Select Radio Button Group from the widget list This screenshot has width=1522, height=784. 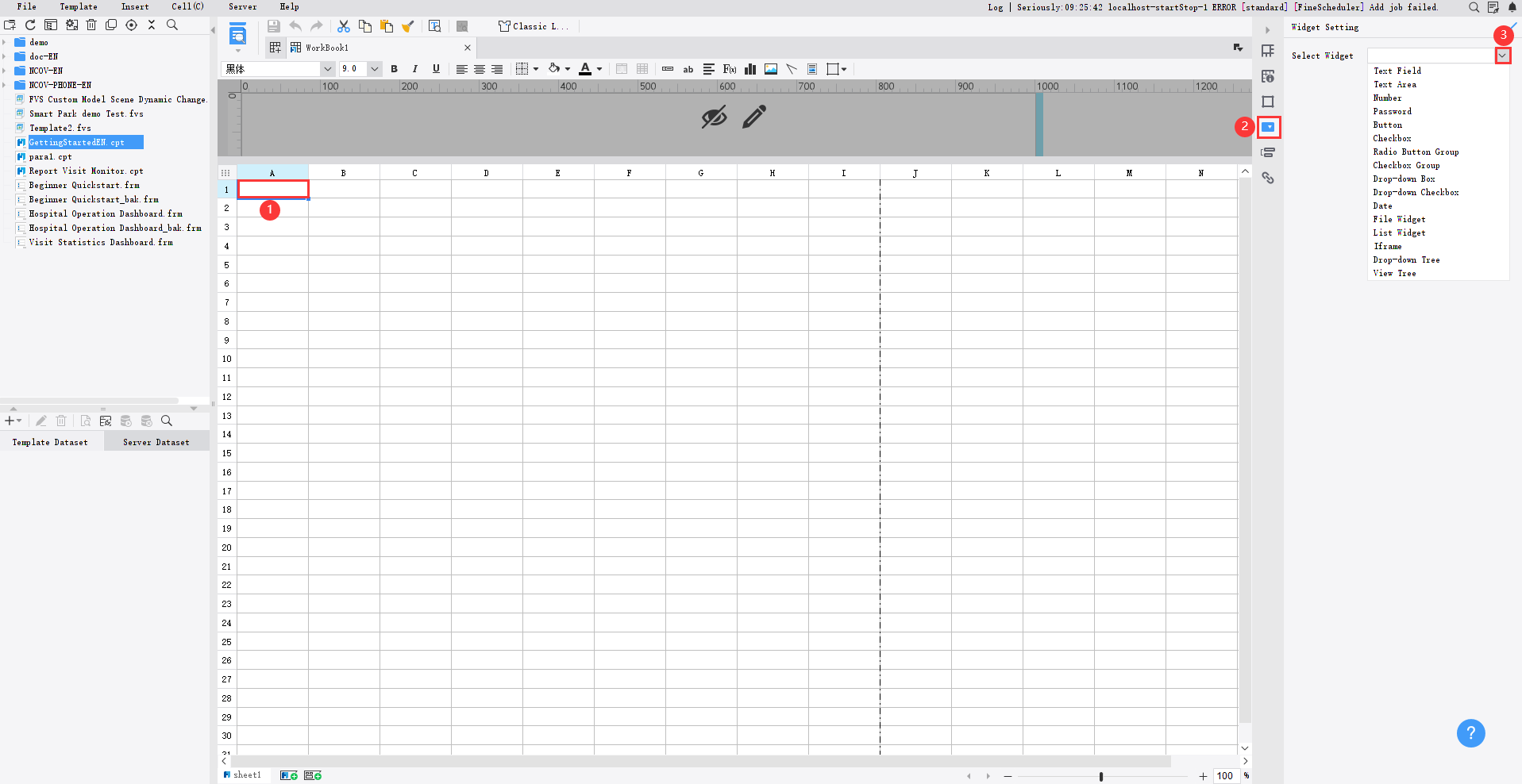[1416, 152]
